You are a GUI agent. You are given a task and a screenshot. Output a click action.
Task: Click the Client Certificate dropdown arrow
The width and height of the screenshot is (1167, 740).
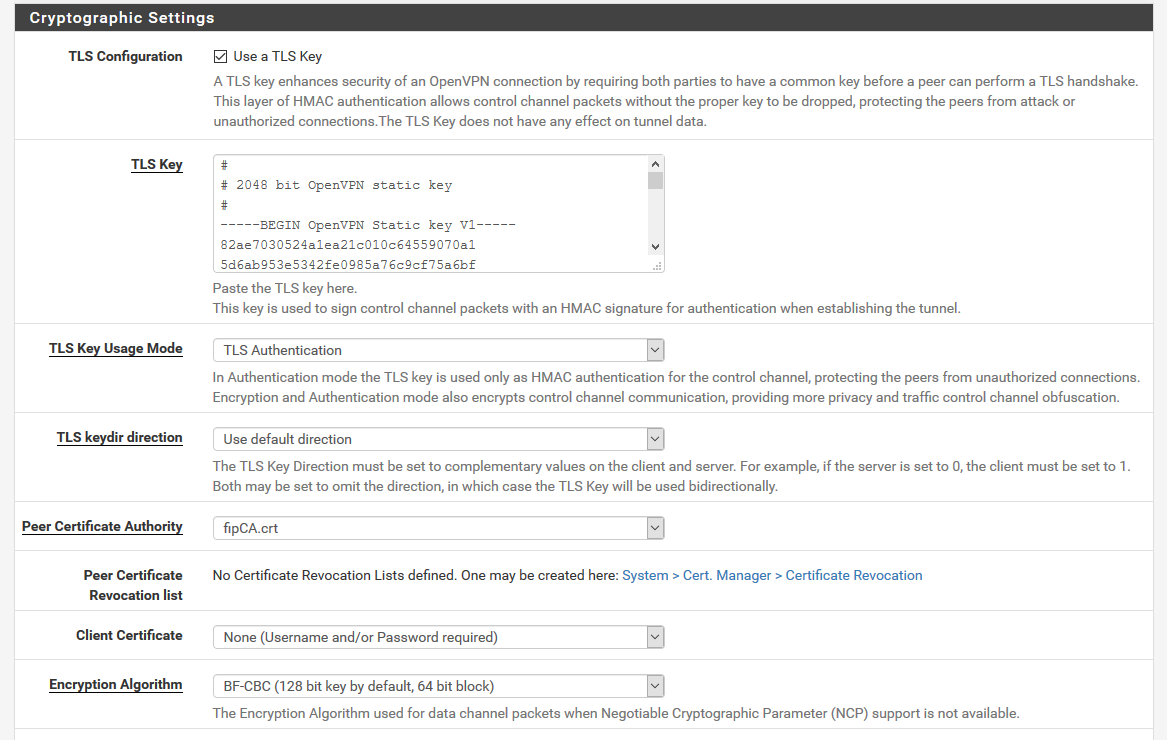654,636
